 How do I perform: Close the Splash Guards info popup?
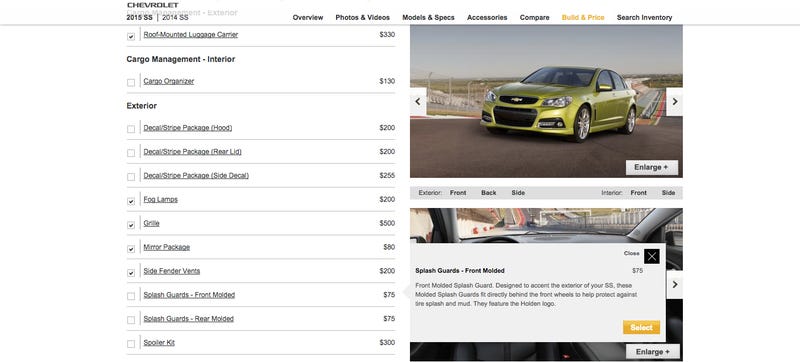[x=652, y=256]
